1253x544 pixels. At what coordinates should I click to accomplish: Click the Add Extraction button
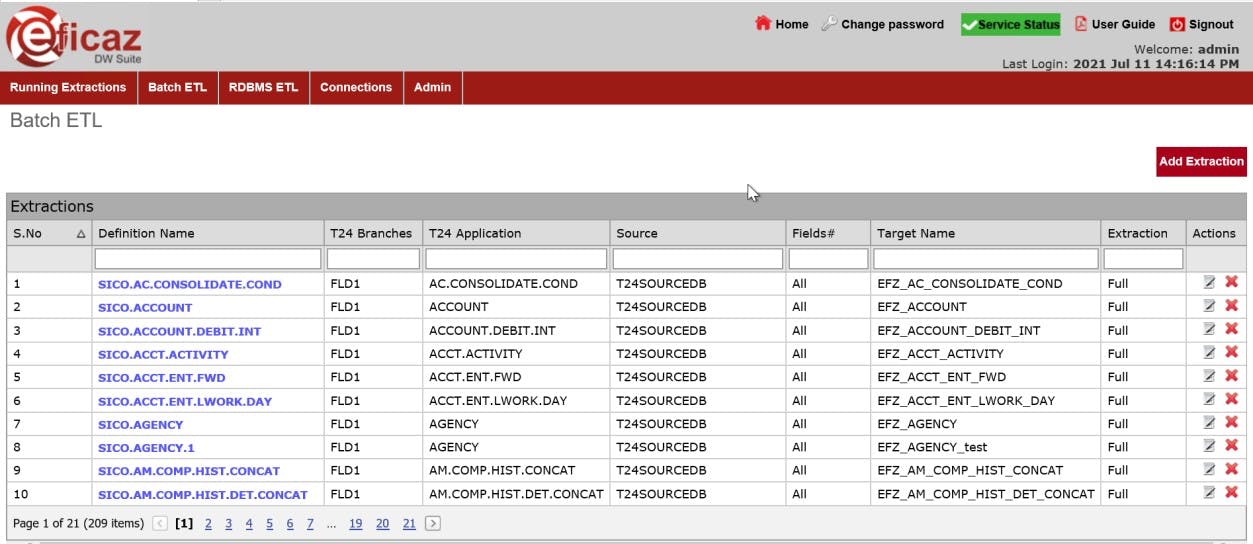(1201, 161)
